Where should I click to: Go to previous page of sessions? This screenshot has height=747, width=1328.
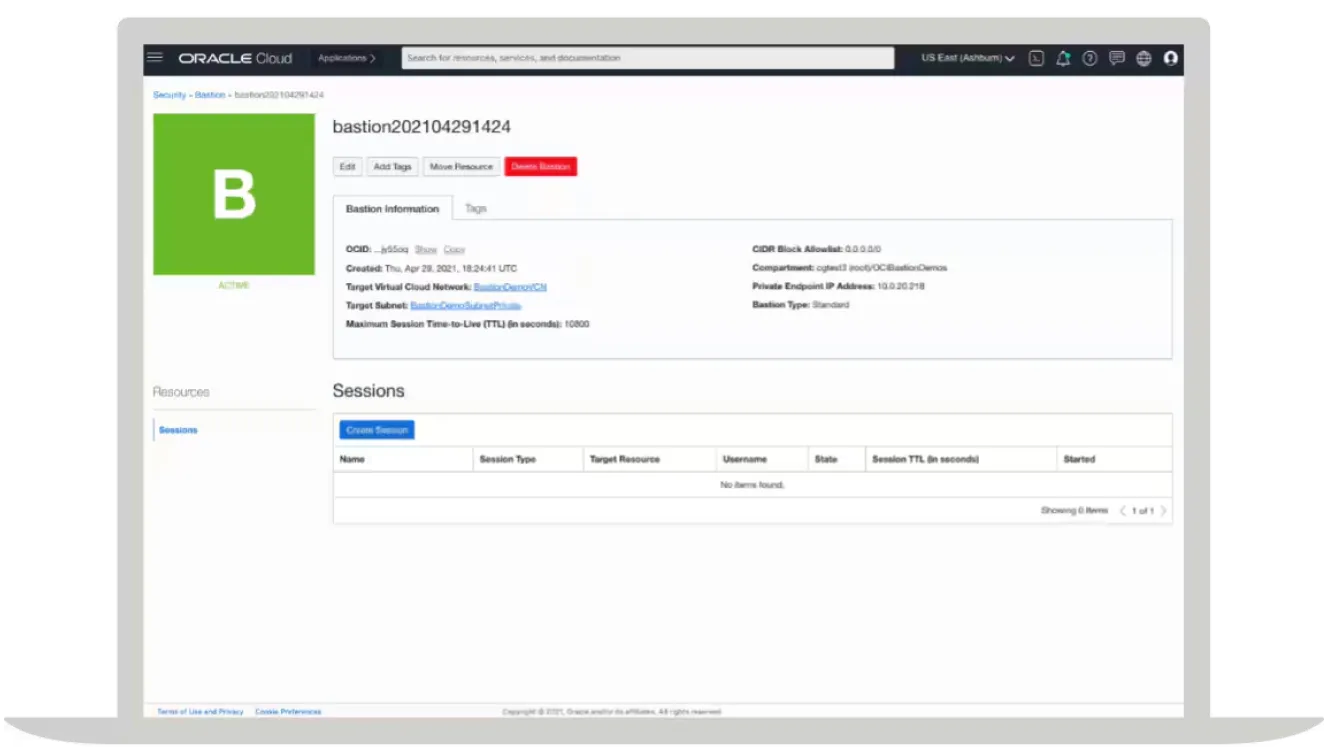click(x=1123, y=511)
